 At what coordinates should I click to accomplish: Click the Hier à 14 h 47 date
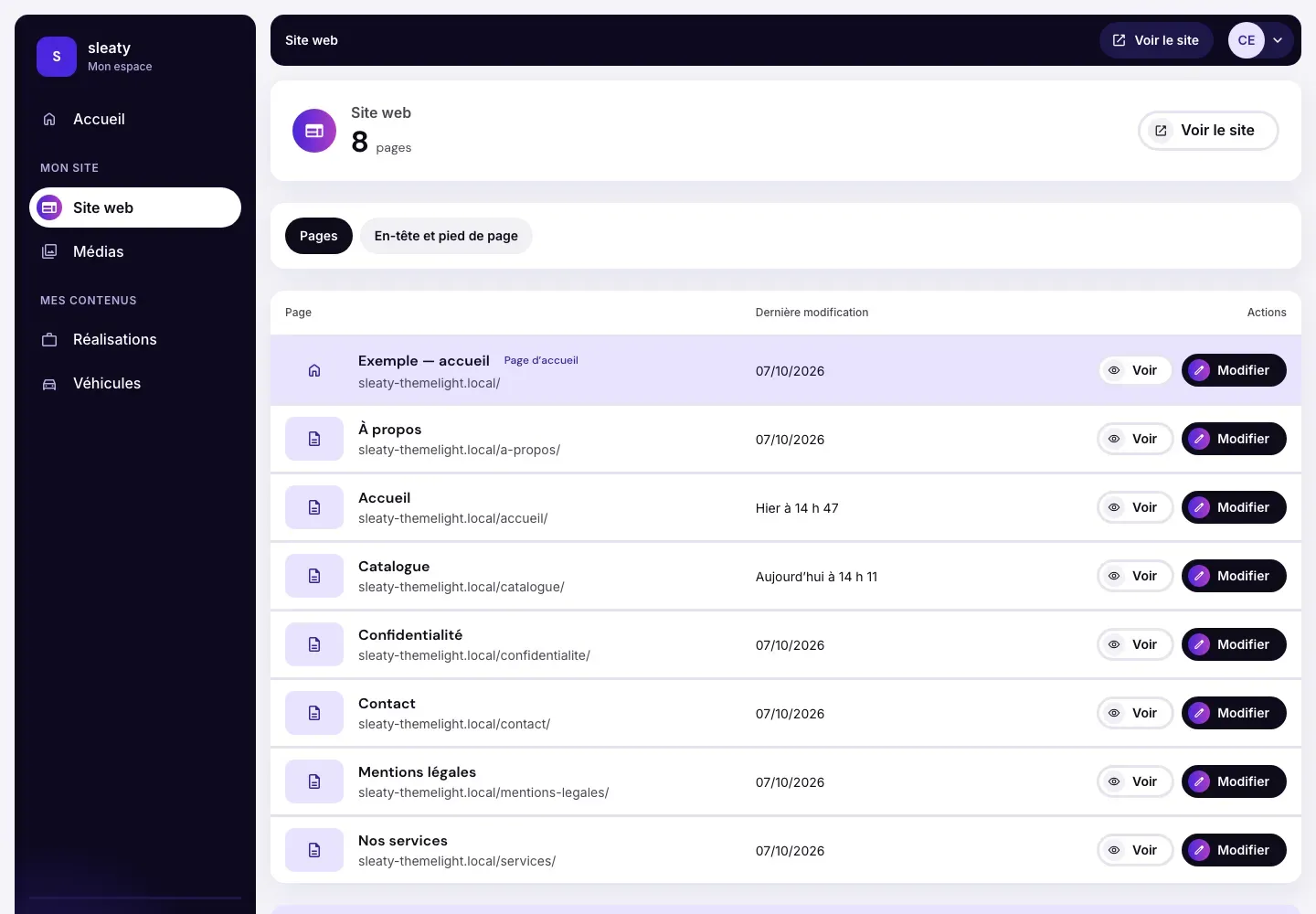point(797,508)
